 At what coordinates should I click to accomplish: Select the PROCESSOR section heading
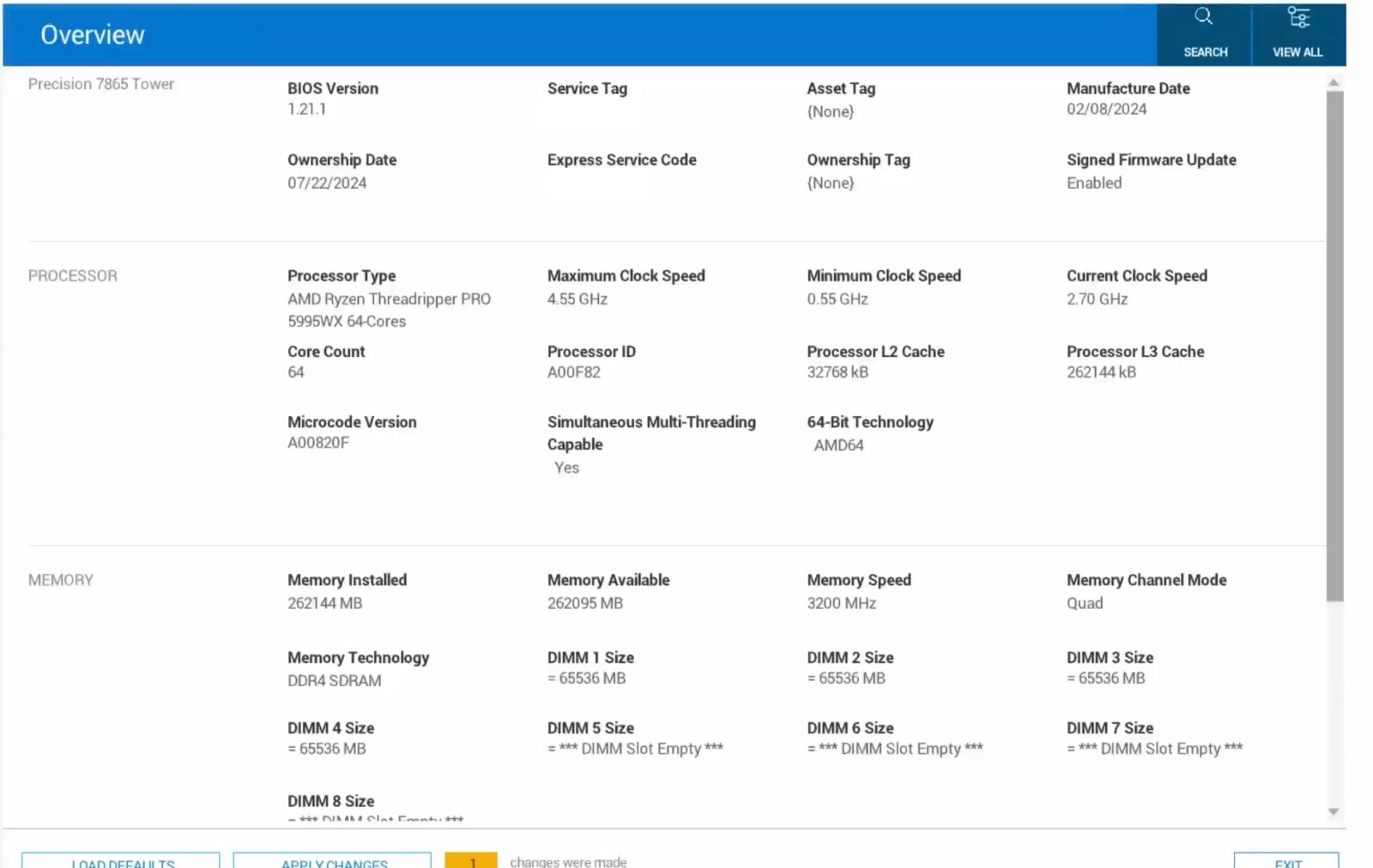coord(73,275)
